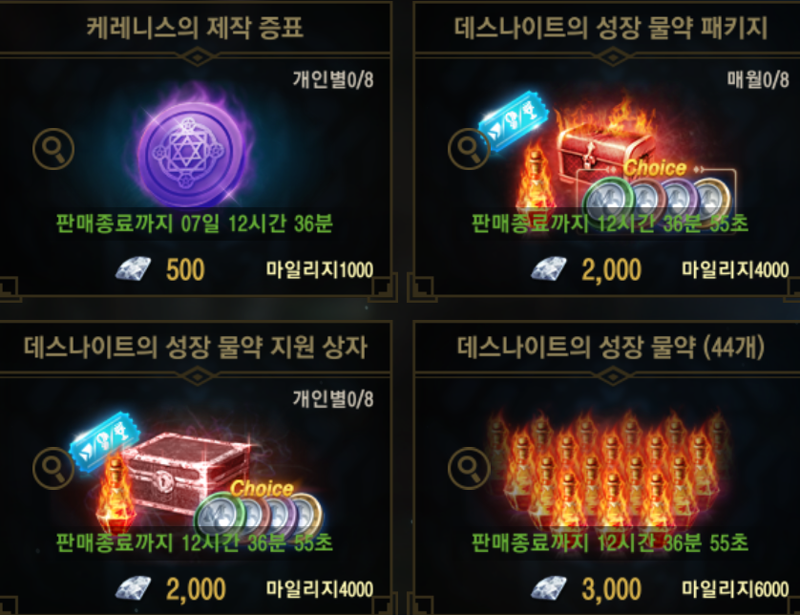The image size is (800, 615).
Task: Purchase 44 potions for 3,000 diamonds
Action: tap(611, 589)
